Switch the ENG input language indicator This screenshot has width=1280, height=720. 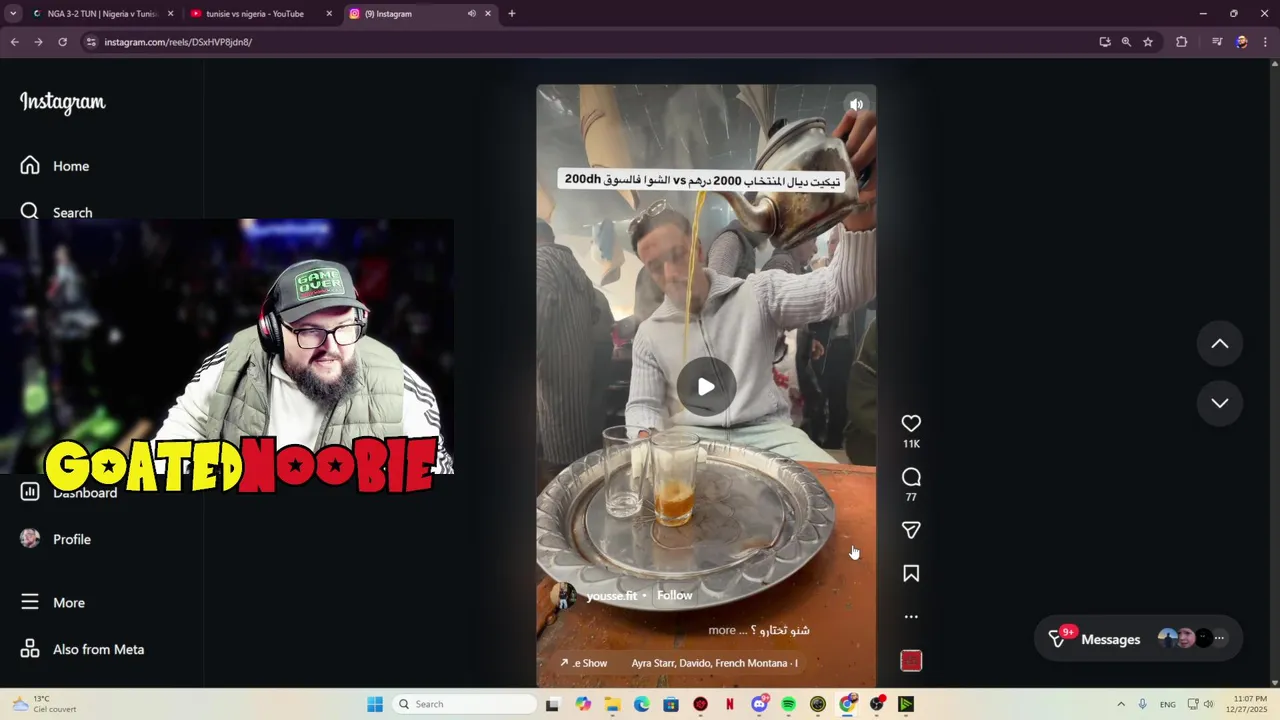click(x=1167, y=704)
